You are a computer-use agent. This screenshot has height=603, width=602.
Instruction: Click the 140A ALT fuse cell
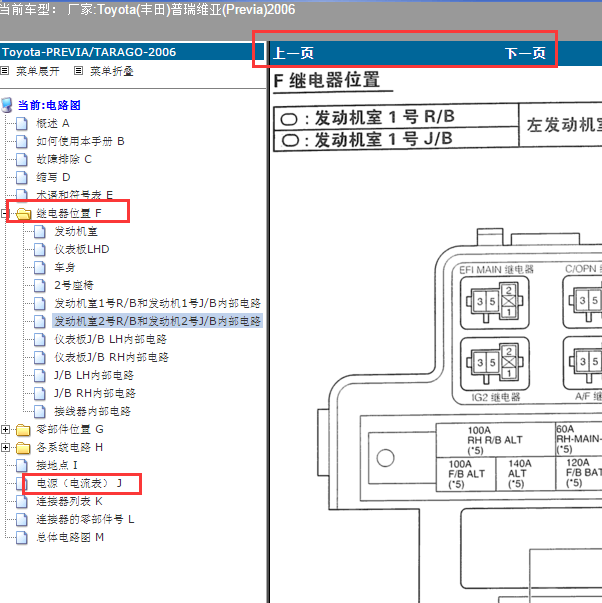point(525,474)
